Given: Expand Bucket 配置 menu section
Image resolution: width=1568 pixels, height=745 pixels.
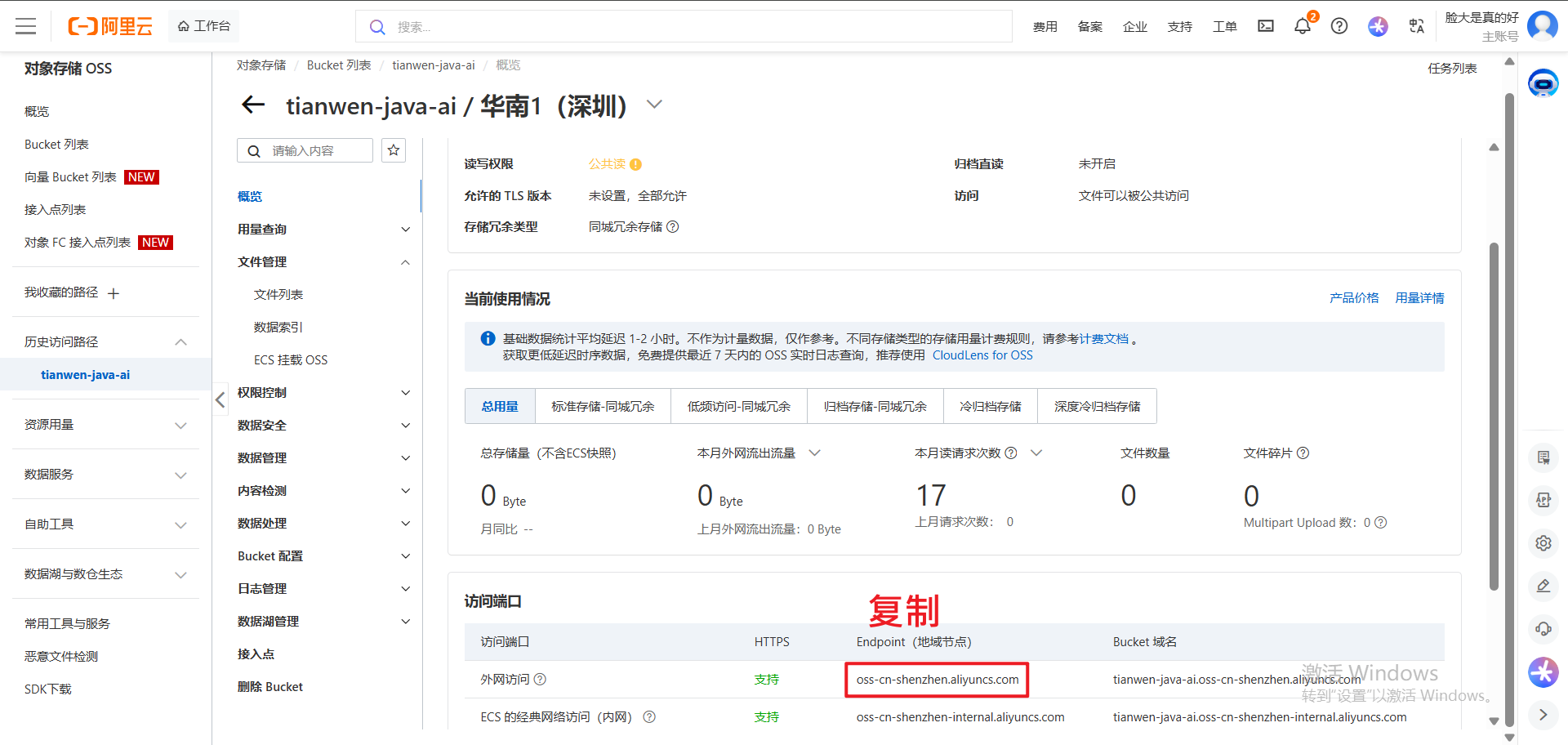Looking at the screenshot, I should [x=406, y=556].
